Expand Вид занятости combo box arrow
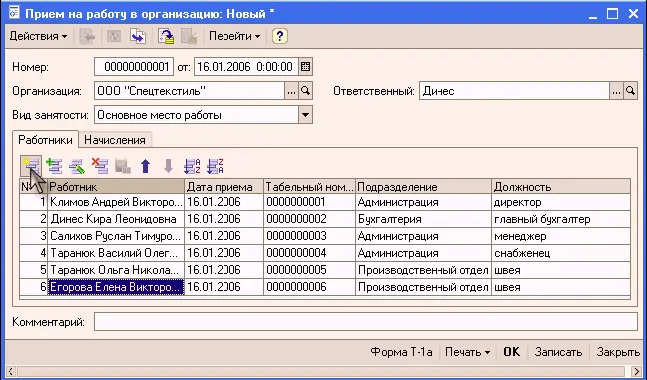Screen dimensions: 647x380 click(x=305, y=115)
